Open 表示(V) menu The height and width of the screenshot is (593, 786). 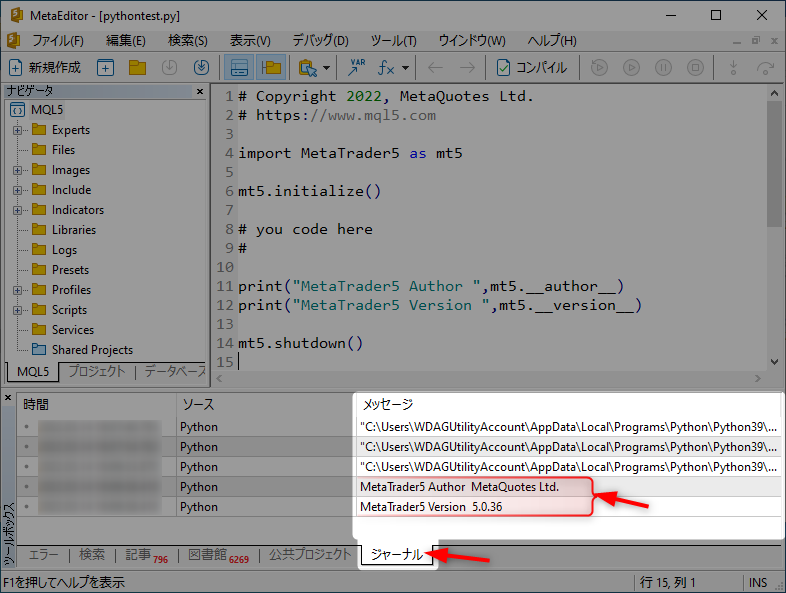click(x=250, y=41)
